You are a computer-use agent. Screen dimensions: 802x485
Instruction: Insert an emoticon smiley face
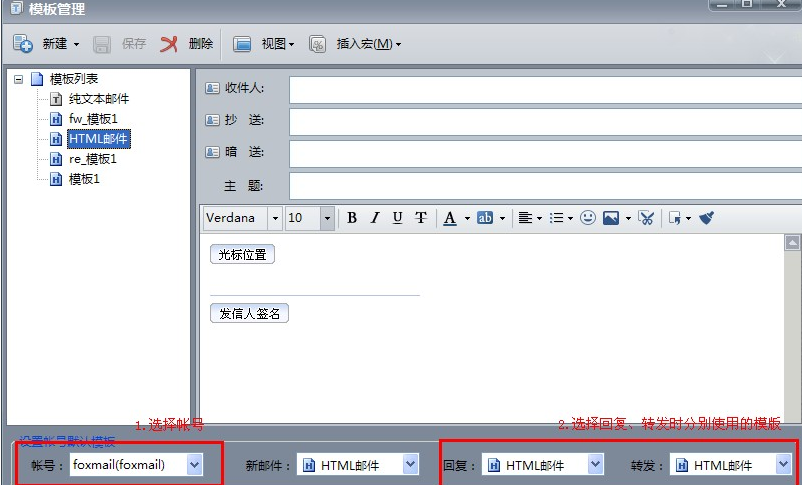pyautogui.click(x=588, y=218)
